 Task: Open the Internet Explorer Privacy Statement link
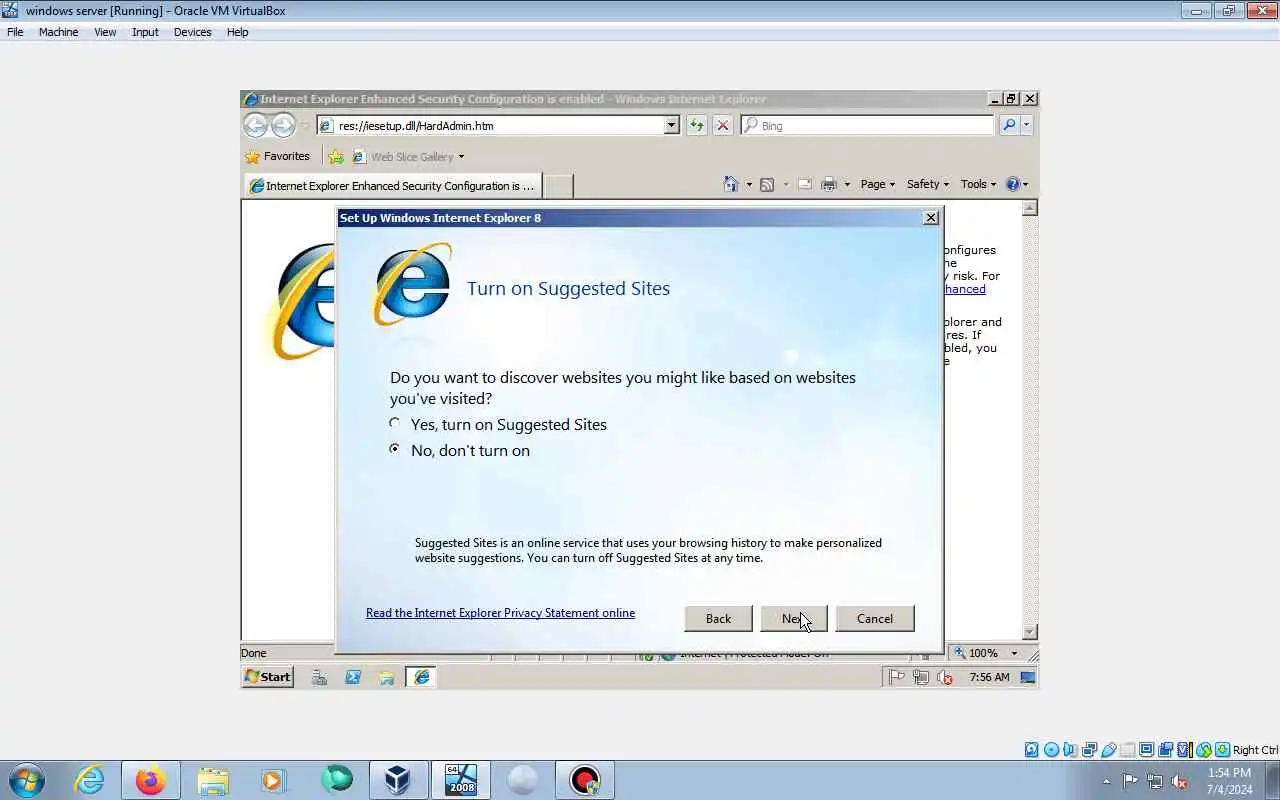(x=500, y=613)
